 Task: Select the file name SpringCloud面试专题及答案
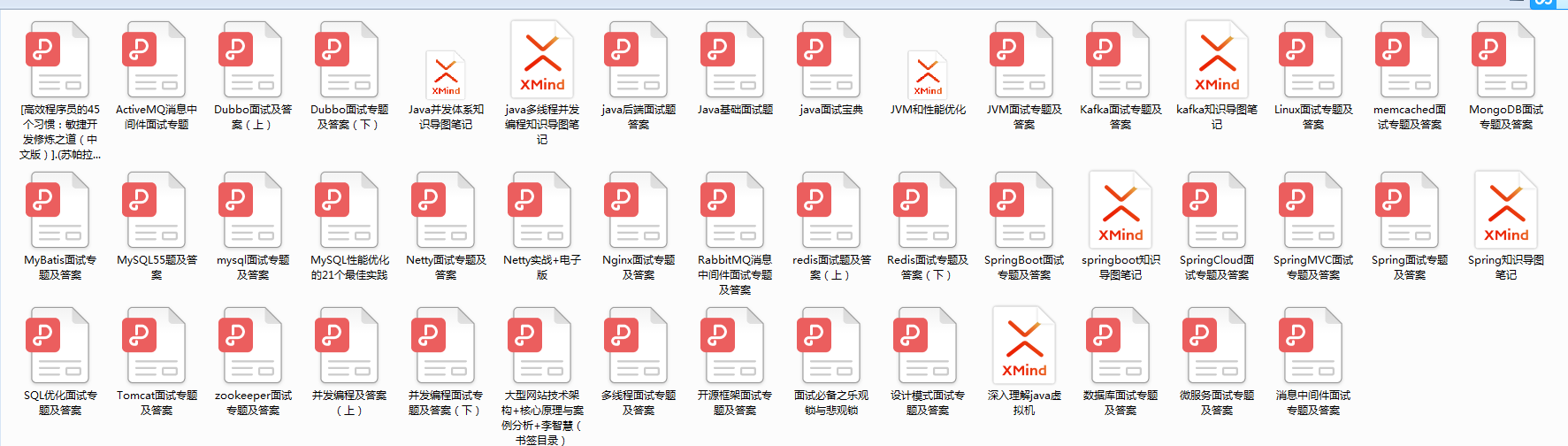click(x=1217, y=267)
